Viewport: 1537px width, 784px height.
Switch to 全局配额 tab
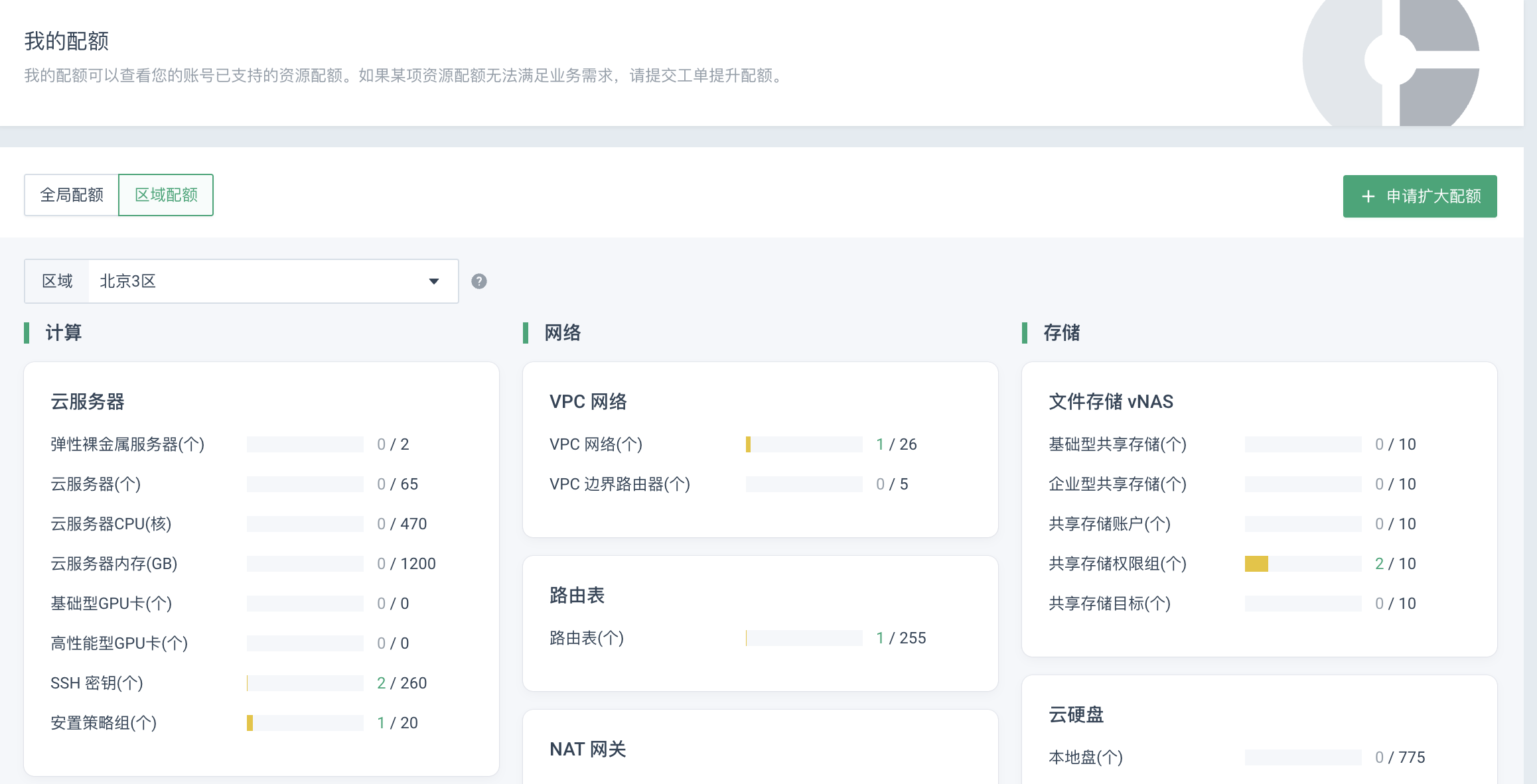pos(72,195)
